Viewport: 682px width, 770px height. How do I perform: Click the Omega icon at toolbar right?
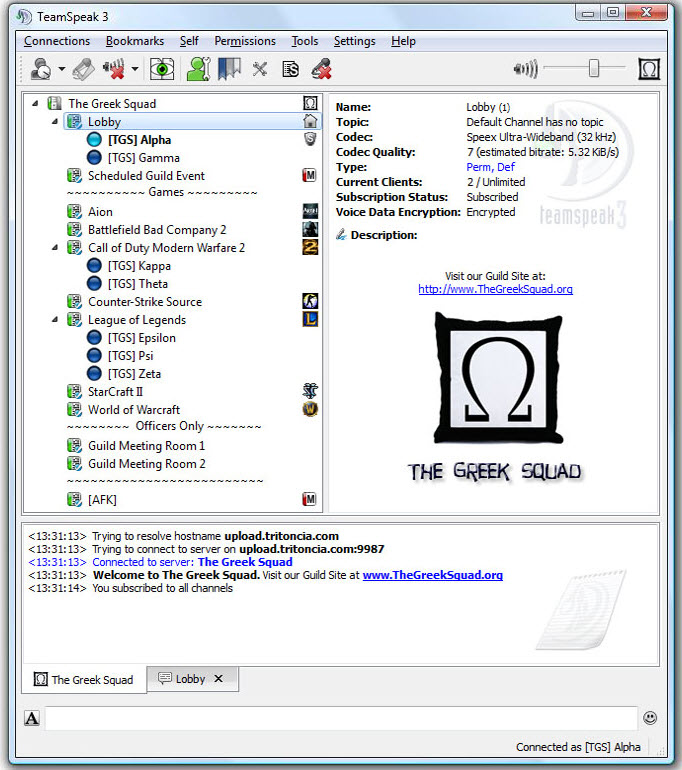(649, 69)
